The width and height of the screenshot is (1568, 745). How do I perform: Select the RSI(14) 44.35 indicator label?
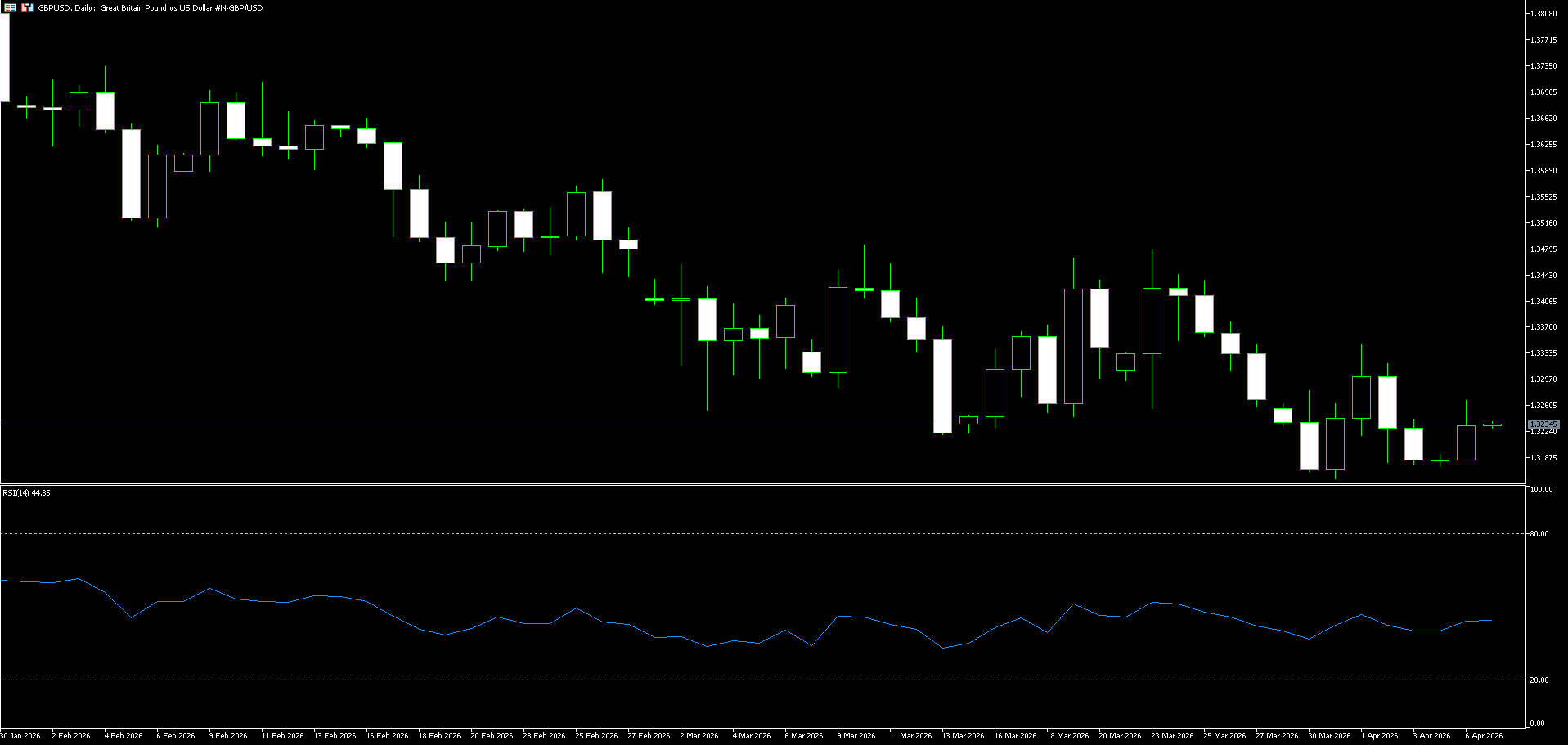[x=26, y=492]
